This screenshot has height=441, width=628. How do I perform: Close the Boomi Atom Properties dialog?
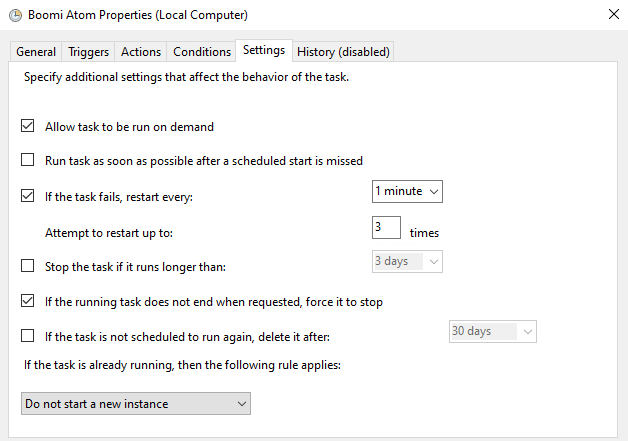point(614,14)
